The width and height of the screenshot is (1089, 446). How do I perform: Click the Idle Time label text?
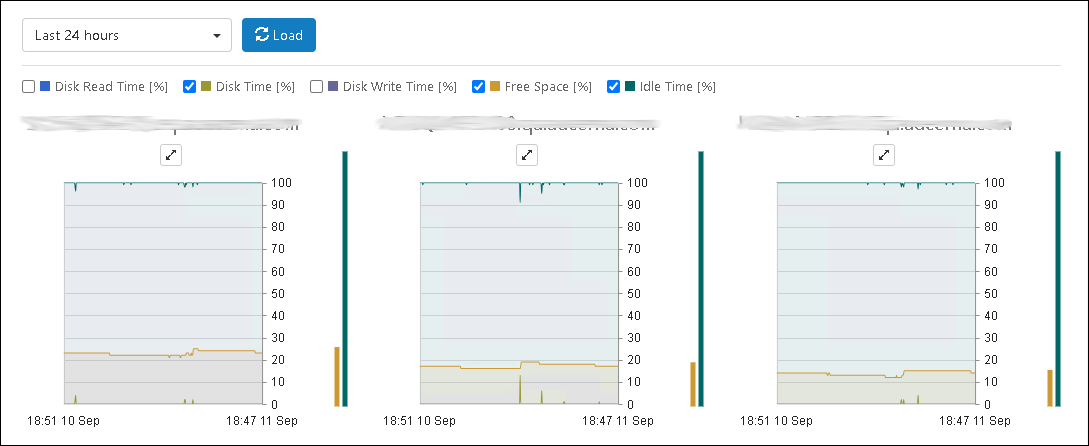pos(678,87)
